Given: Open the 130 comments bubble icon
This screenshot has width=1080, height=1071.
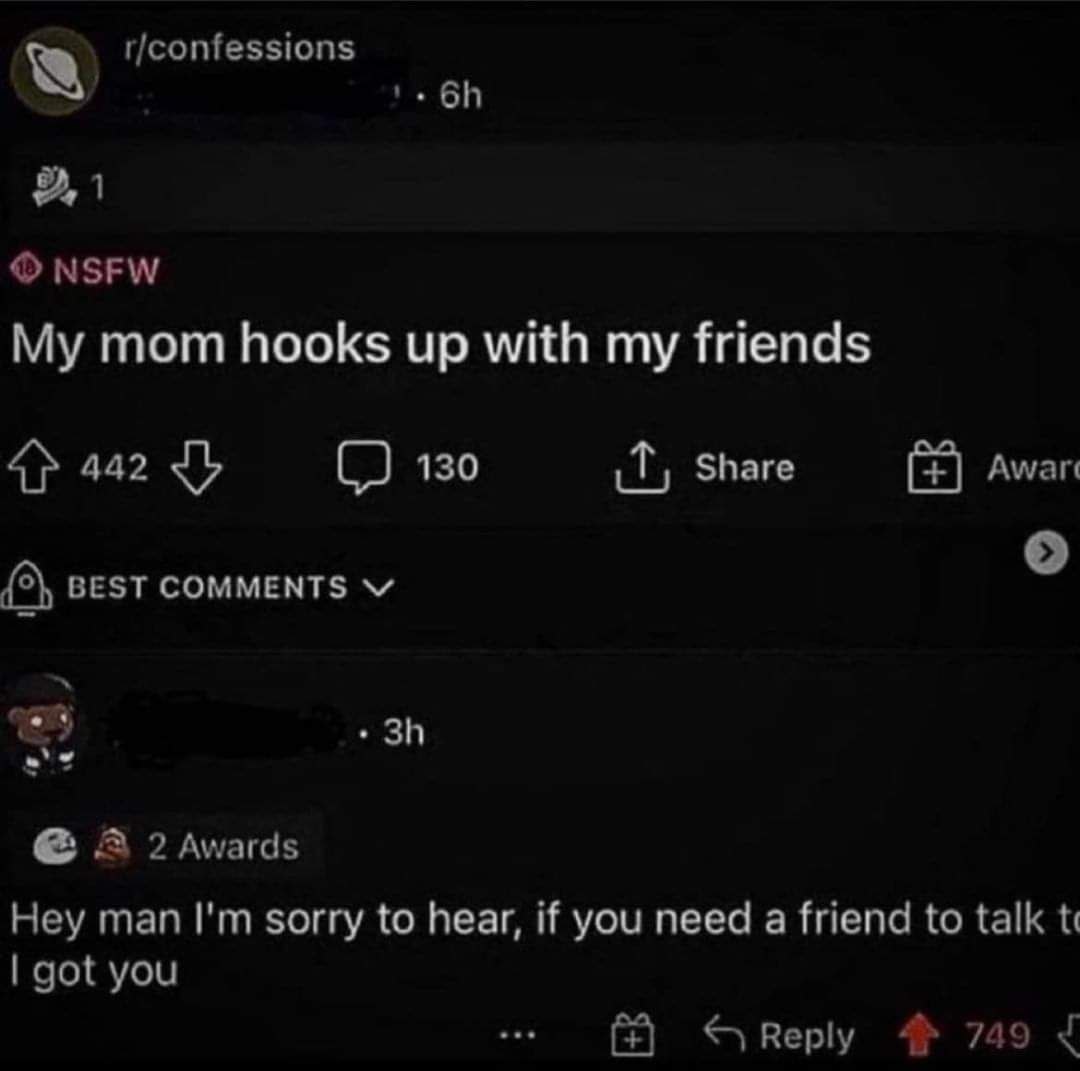Looking at the screenshot, I should (x=364, y=467).
